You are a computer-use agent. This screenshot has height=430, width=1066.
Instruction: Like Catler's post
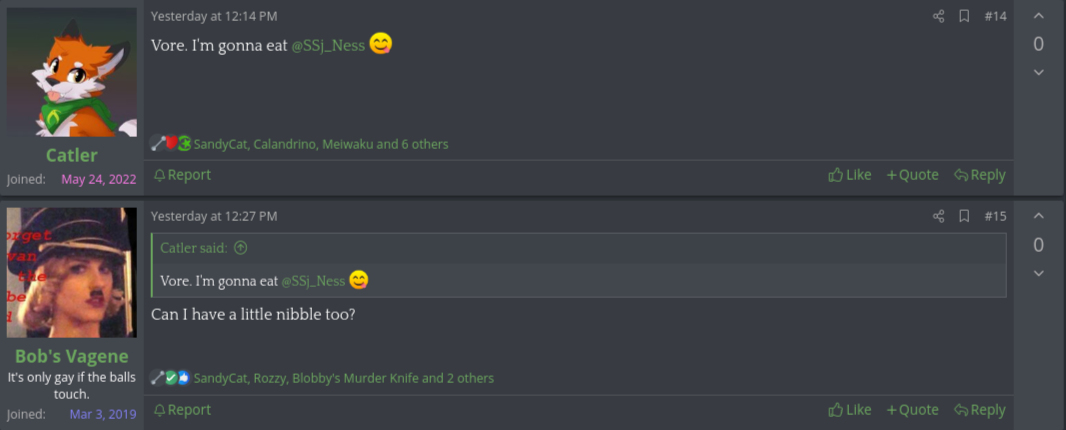tap(850, 175)
